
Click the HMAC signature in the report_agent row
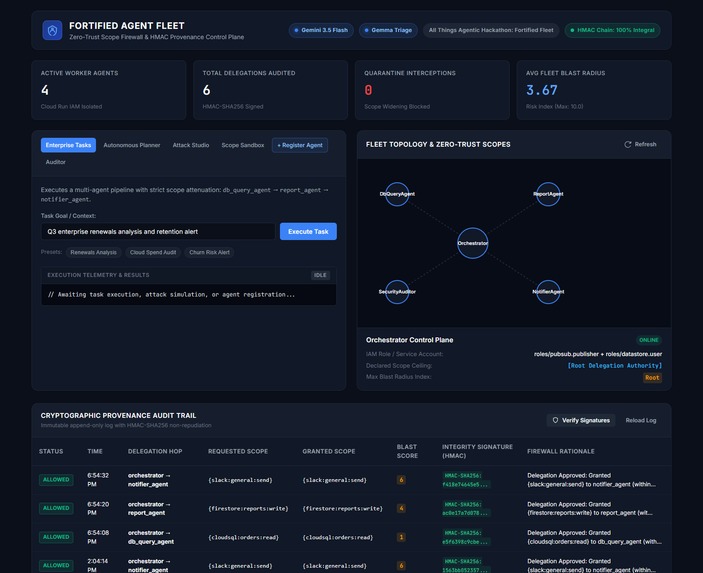(464, 508)
